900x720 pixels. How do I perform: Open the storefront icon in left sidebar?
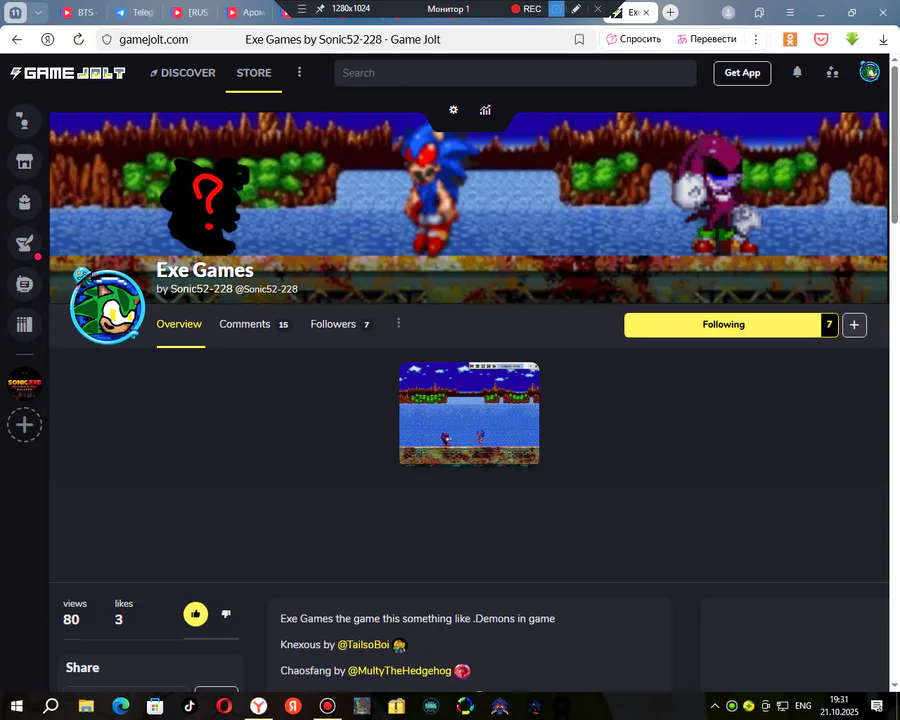coord(24,162)
